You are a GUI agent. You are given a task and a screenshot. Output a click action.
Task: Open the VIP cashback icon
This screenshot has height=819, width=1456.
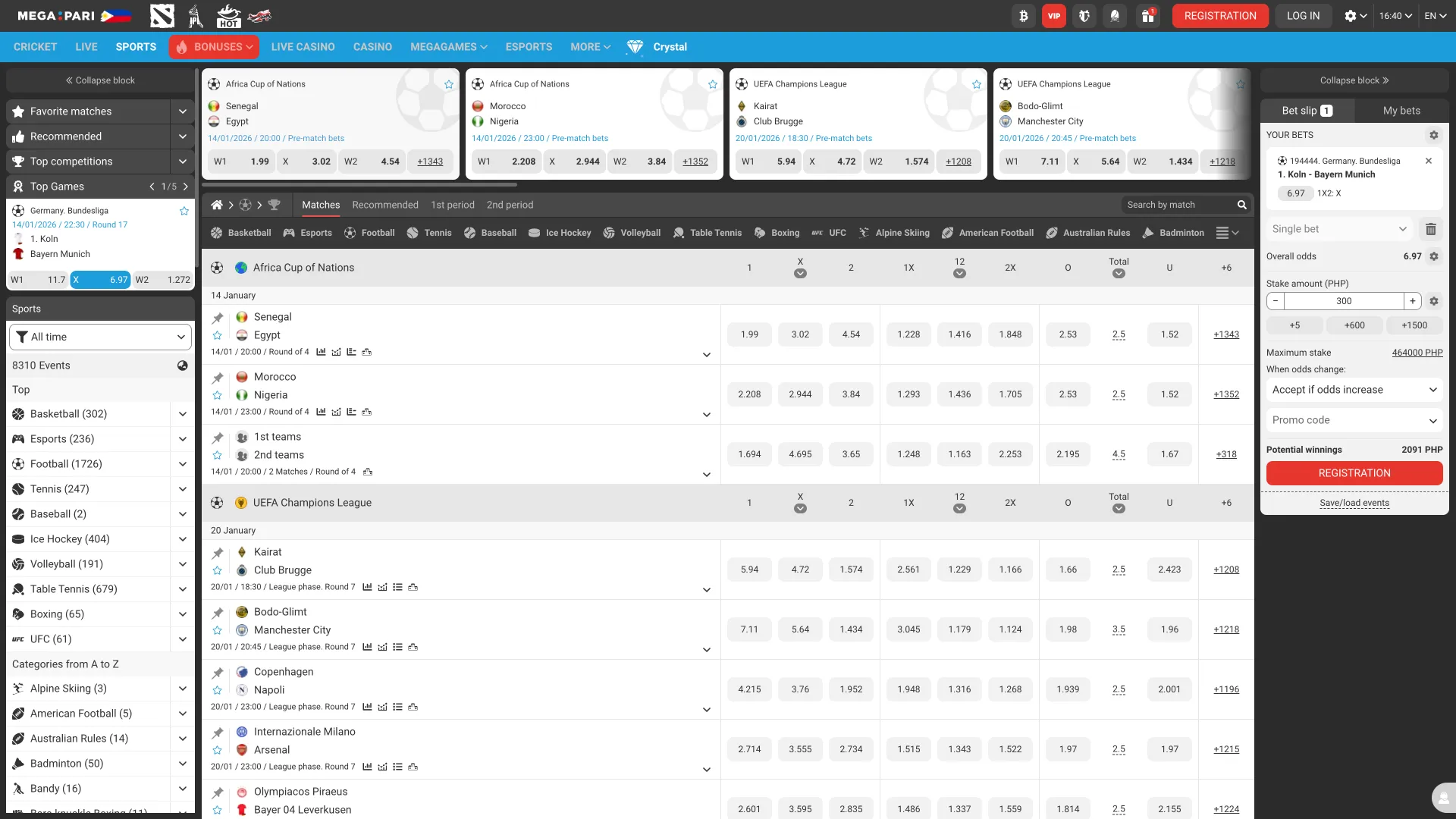[1054, 16]
